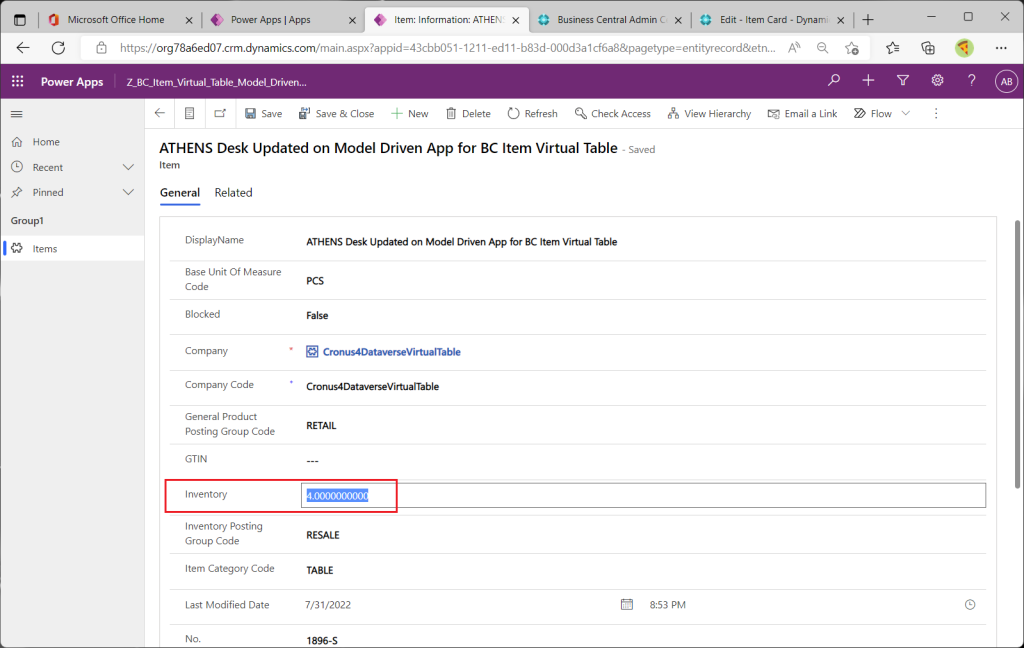Expand the Pinned chevron
Viewport: 1024px width, 648px height.
[x=128, y=192]
